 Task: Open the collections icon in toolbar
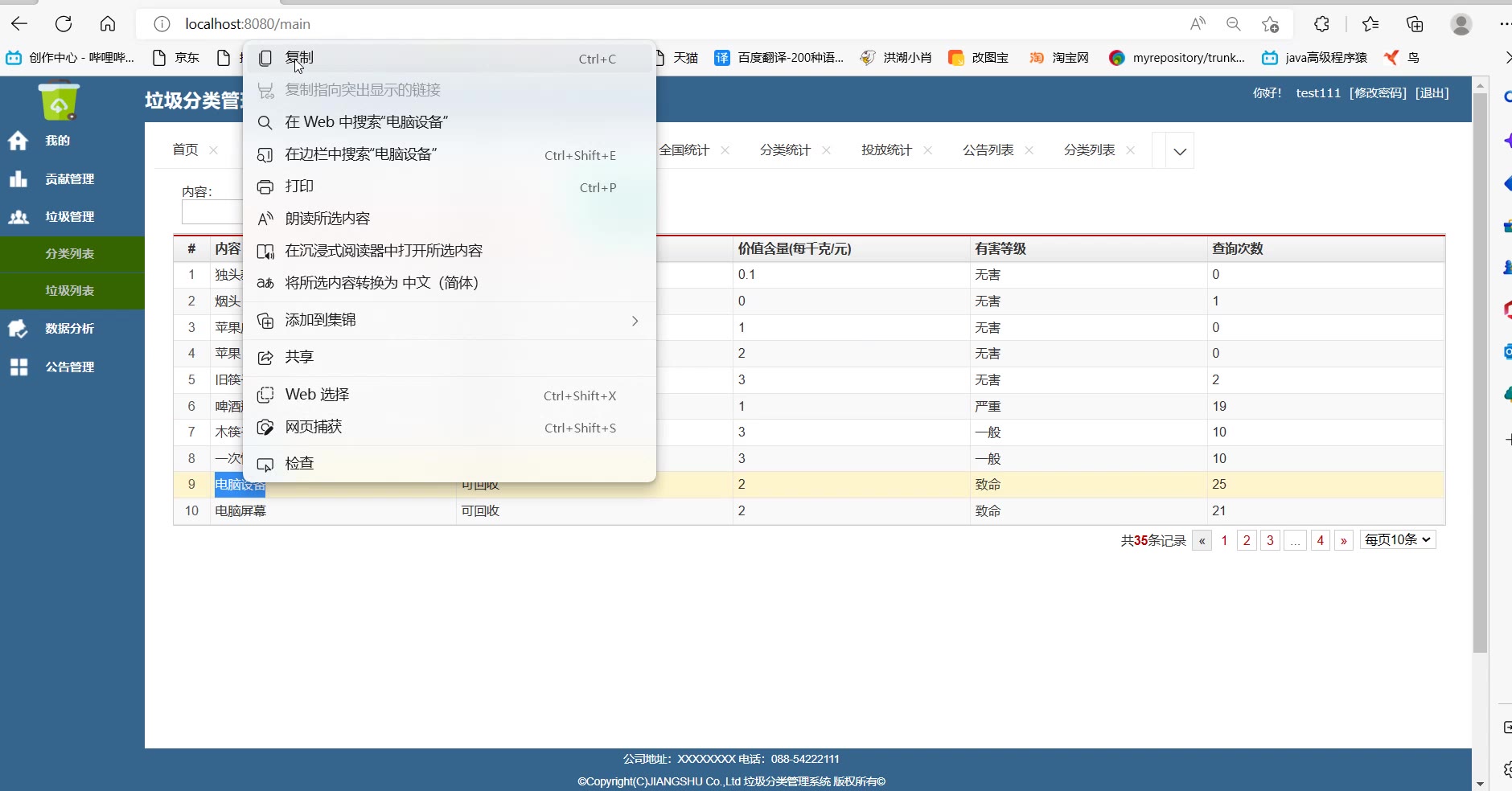[1415, 24]
